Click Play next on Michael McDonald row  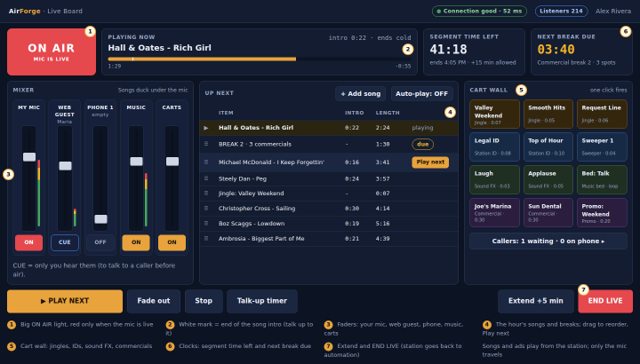pyautogui.click(x=430, y=162)
